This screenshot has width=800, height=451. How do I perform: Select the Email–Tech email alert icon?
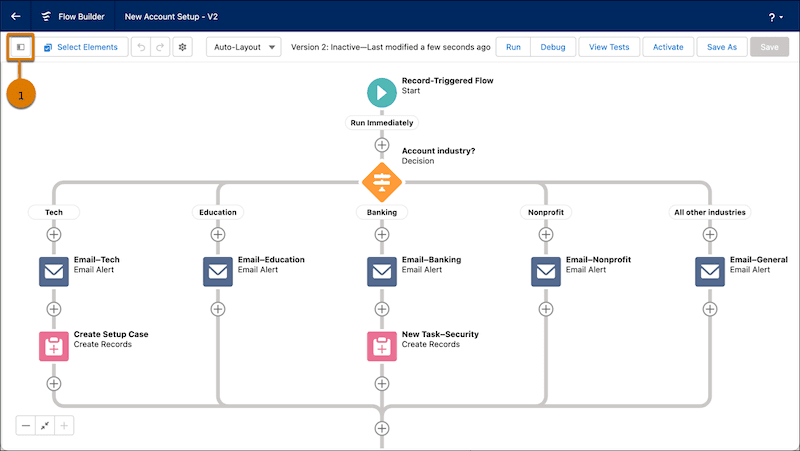pyautogui.click(x=54, y=271)
